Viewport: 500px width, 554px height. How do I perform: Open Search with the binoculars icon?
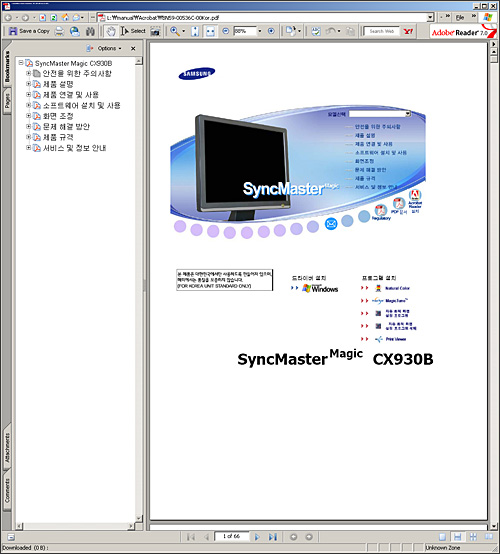90,31
